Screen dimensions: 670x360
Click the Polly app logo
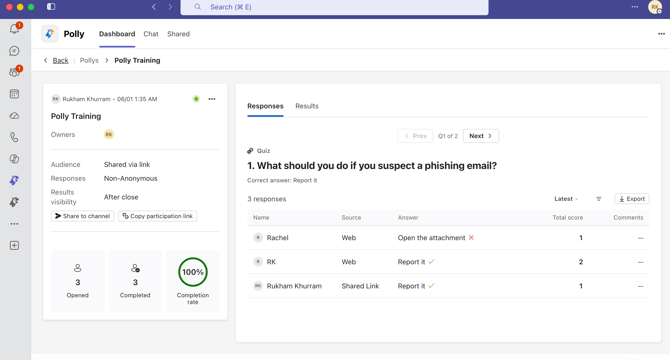50,34
